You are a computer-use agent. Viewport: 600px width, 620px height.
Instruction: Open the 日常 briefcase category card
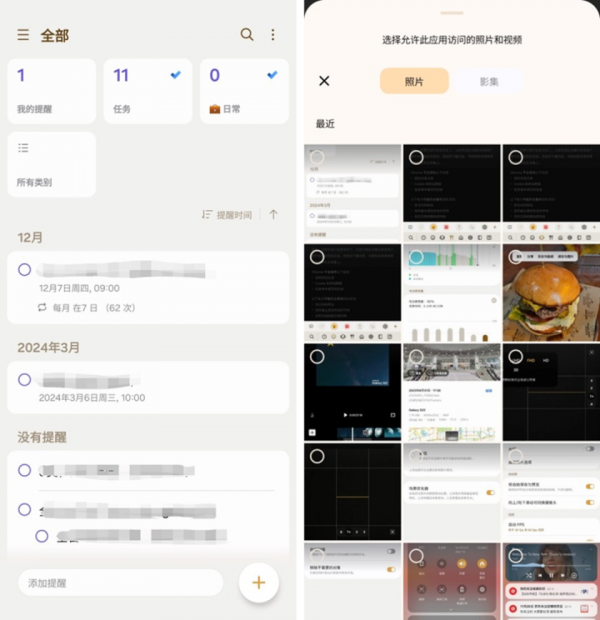pyautogui.click(x=244, y=91)
